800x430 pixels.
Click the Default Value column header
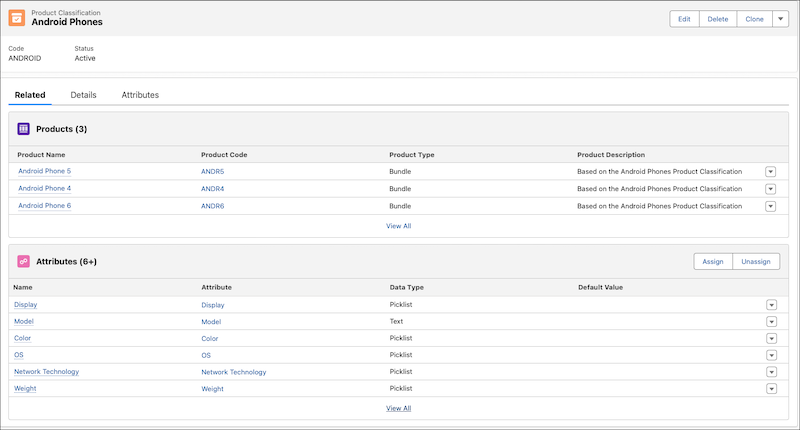pyautogui.click(x=601, y=288)
